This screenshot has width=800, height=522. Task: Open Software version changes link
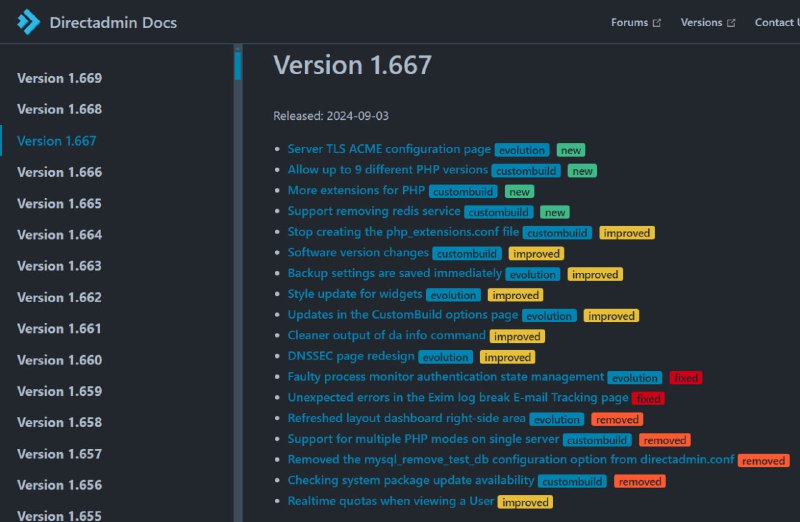tap(358, 253)
